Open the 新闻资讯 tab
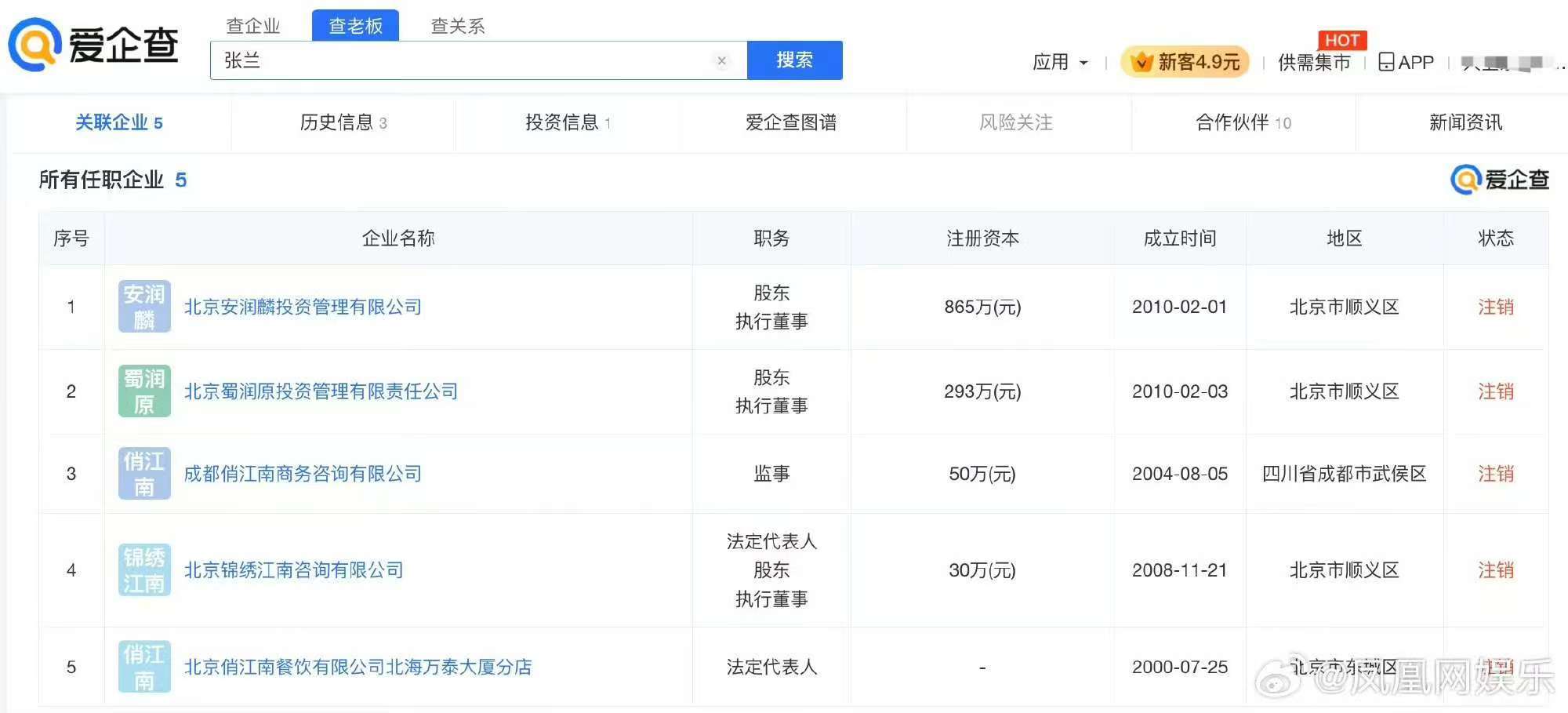The image size is (1568, 713). [1465, 122]
